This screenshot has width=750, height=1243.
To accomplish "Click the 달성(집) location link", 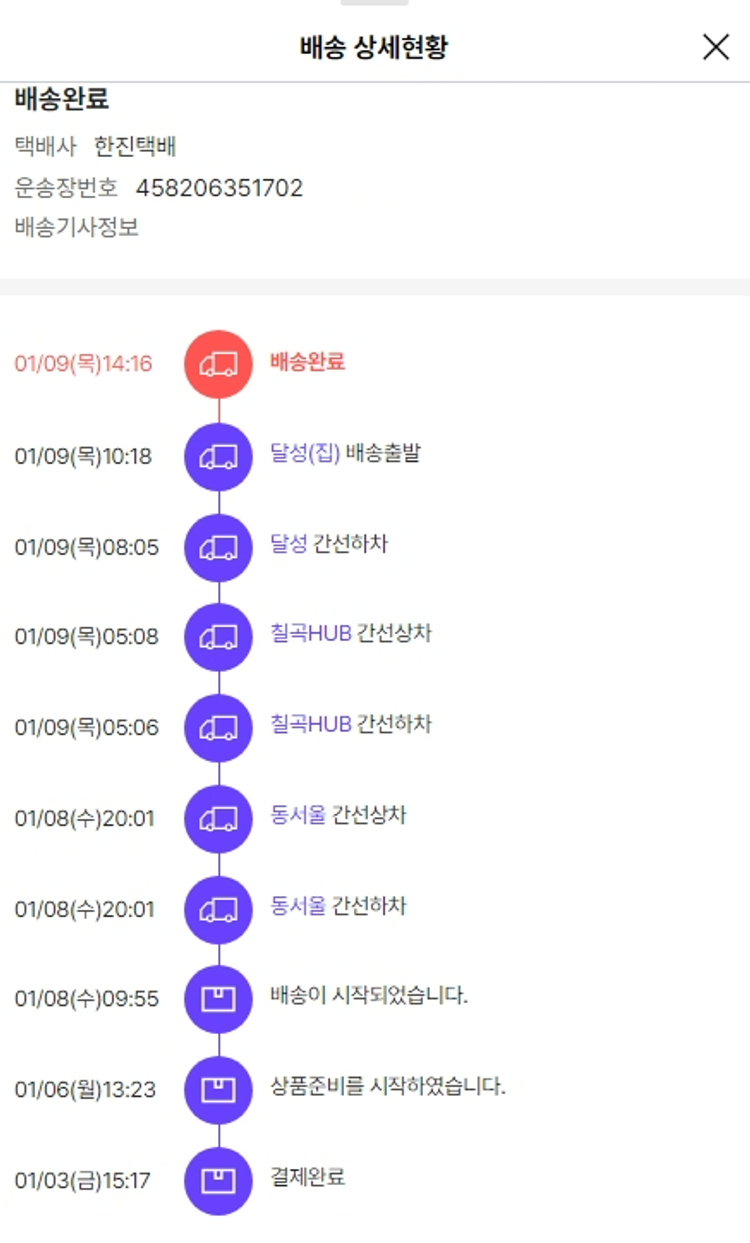I will pos(305,453).
